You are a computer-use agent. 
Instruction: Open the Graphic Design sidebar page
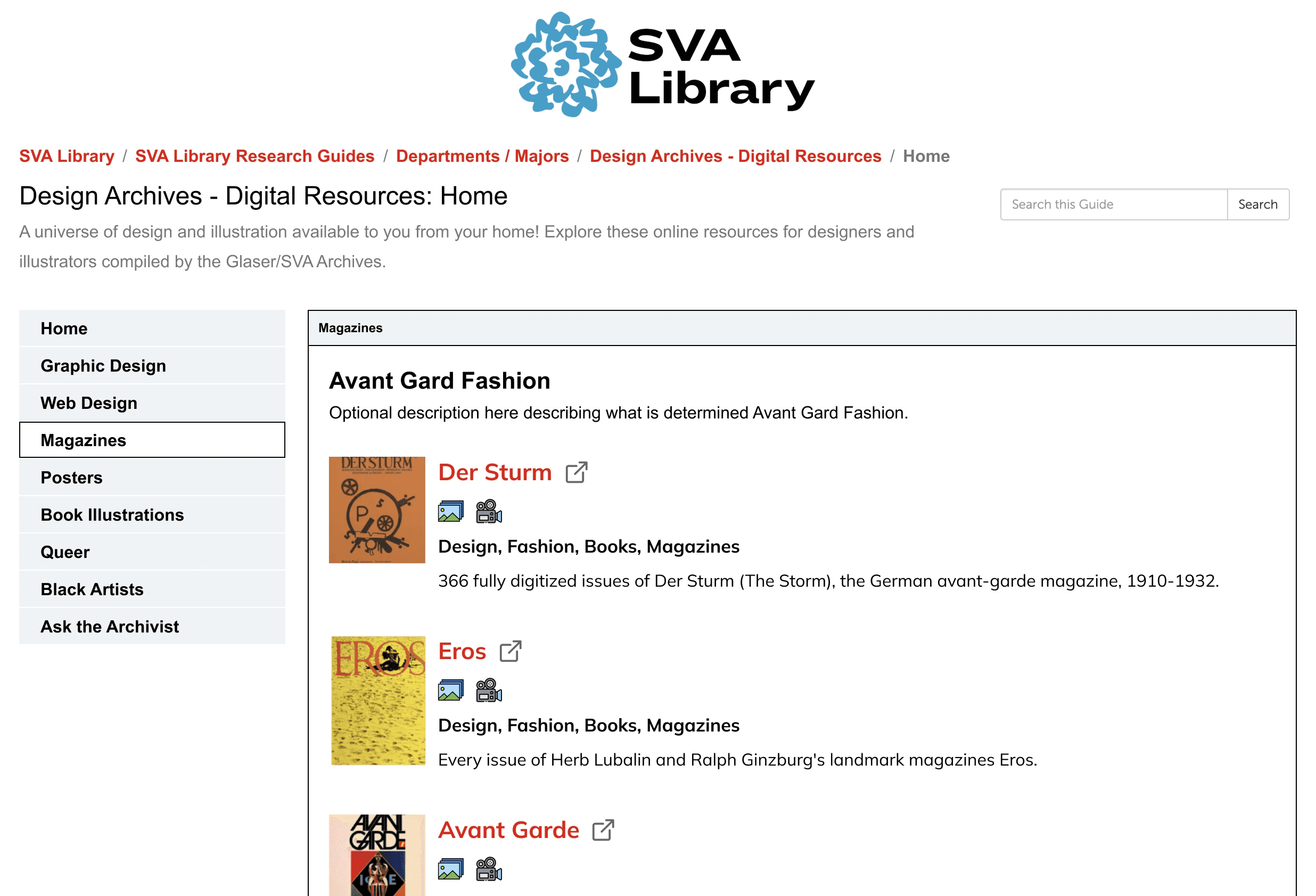(103, 366)
